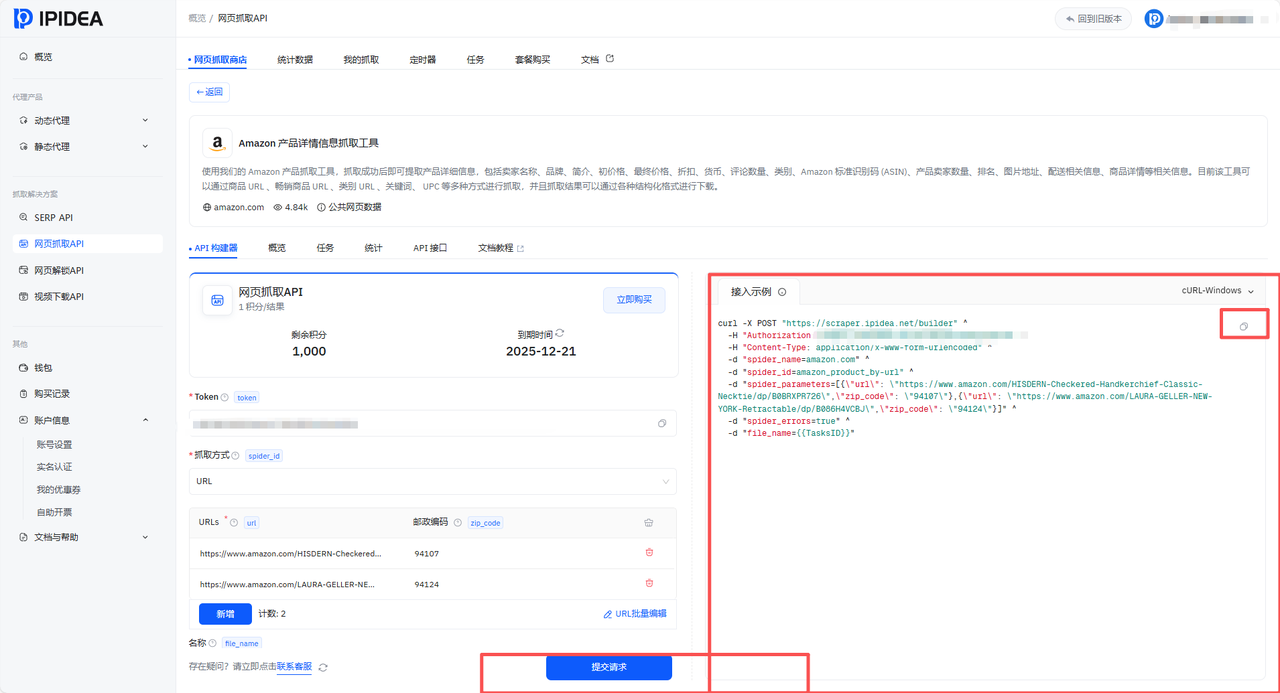Click 接入示例 info icon
Viewport: 1280px width, 693px height.
point(782,292)
